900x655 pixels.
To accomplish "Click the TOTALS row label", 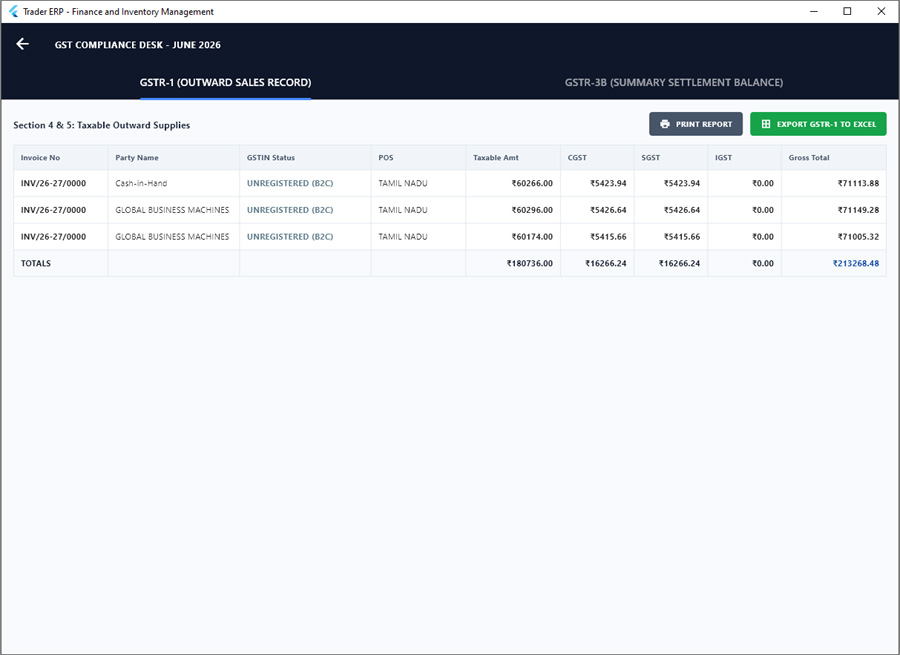I will click(x=36, y=263).
